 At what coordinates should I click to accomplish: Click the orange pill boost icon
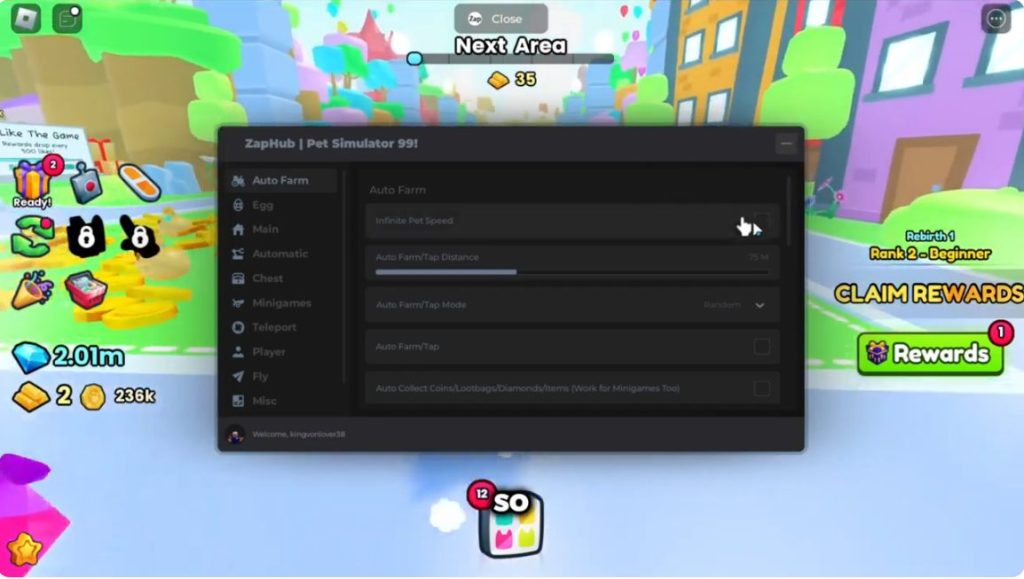[x=138, y=182]
